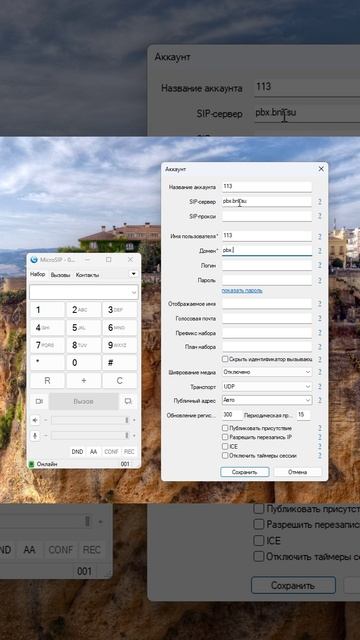
Task: Open help mark beside Разрешить перезапись IP
Action: 320,437
